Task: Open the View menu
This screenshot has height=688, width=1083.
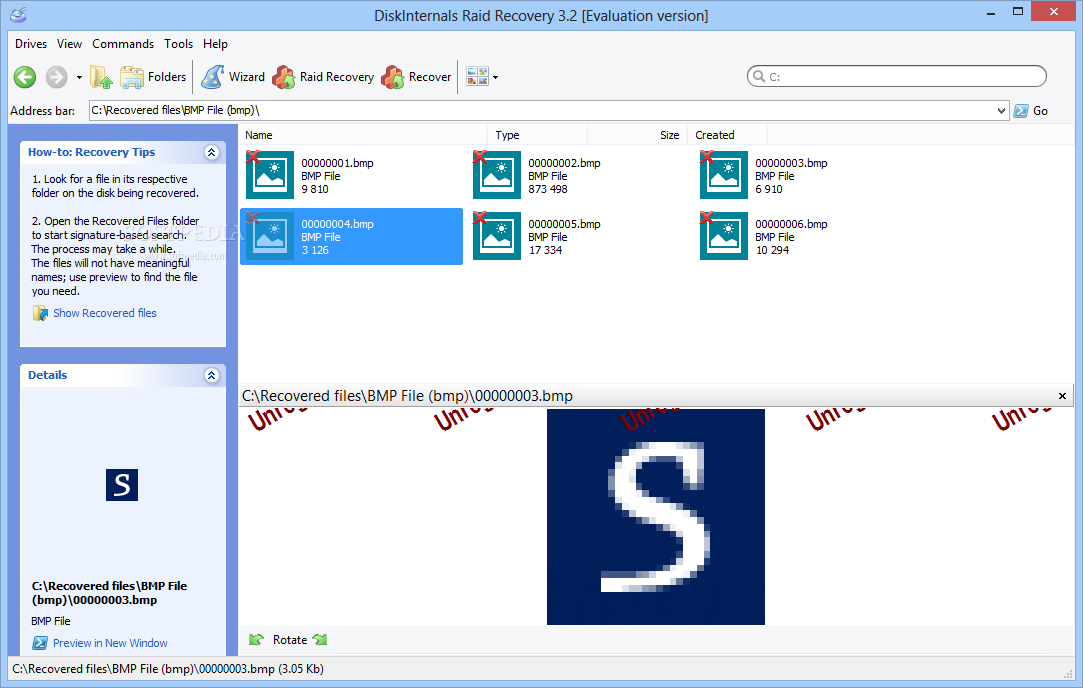Action: pyautogui.click(x=69, y=44)
